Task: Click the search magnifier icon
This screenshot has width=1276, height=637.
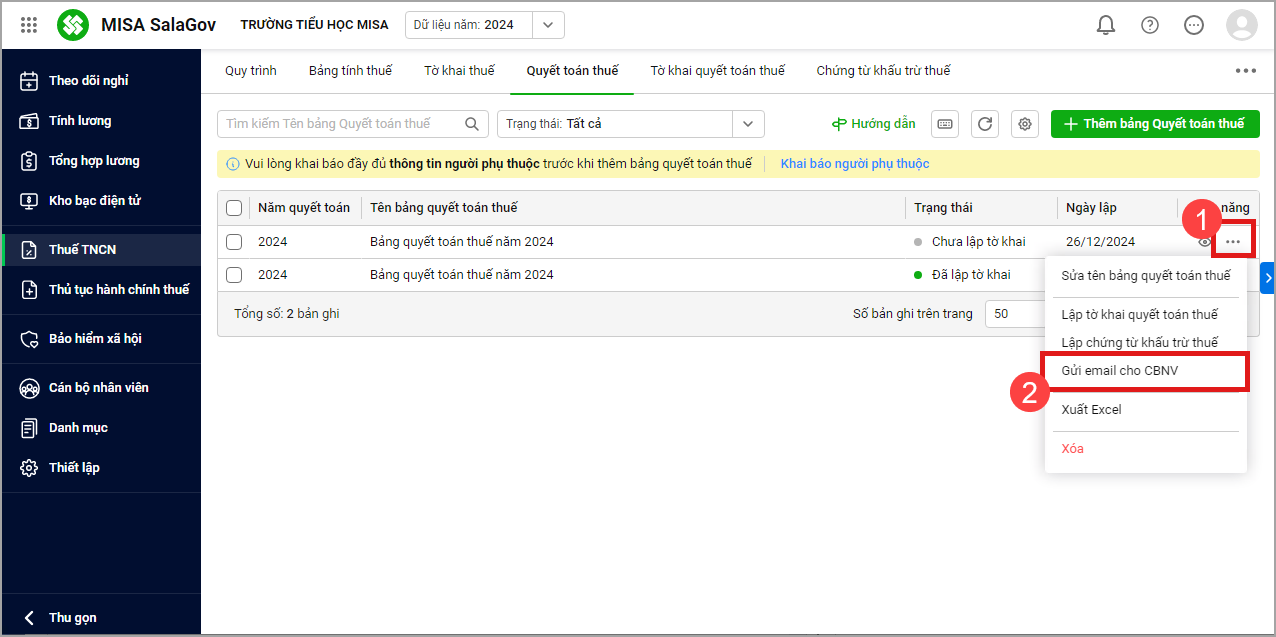Action: coord(472,124)
